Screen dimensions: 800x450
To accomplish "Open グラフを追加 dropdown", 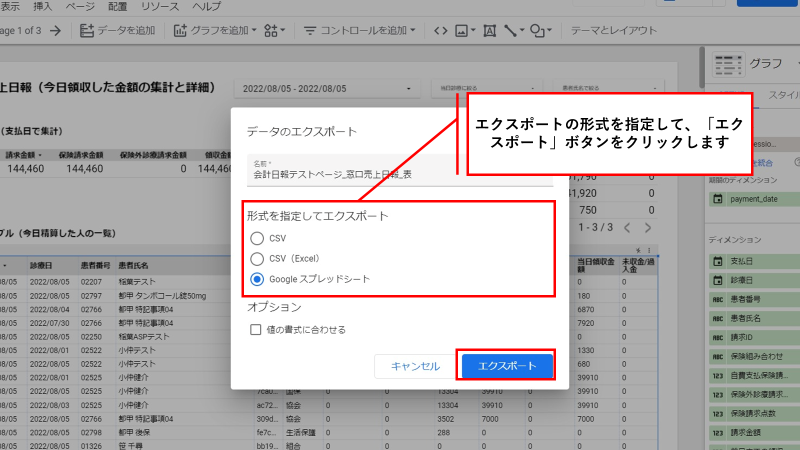I will coord(215,31).
